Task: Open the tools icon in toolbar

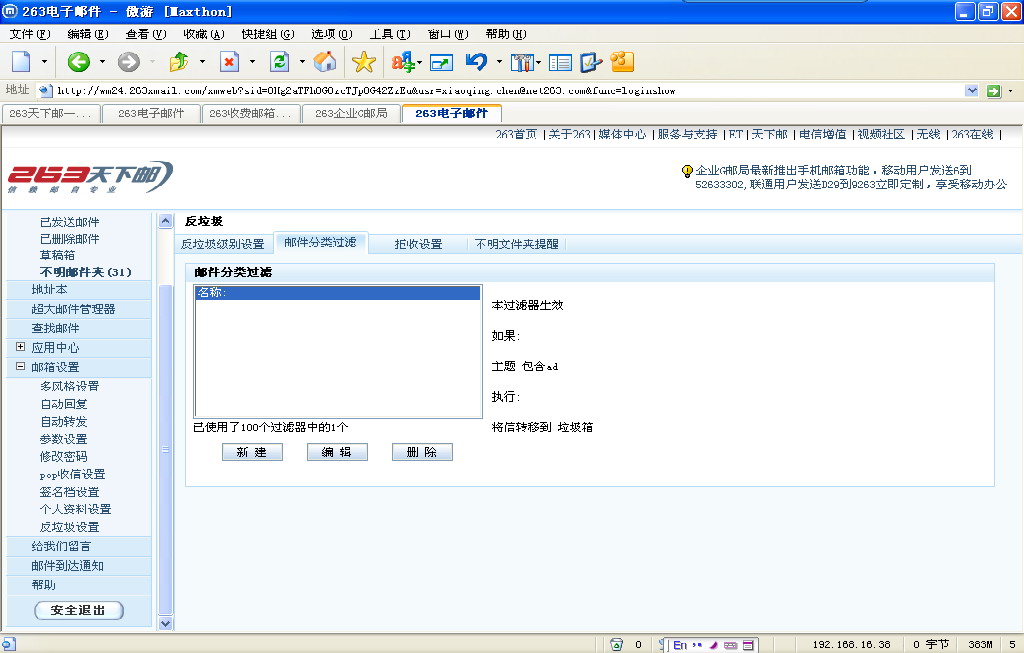Action: click(x=522, y=63)
